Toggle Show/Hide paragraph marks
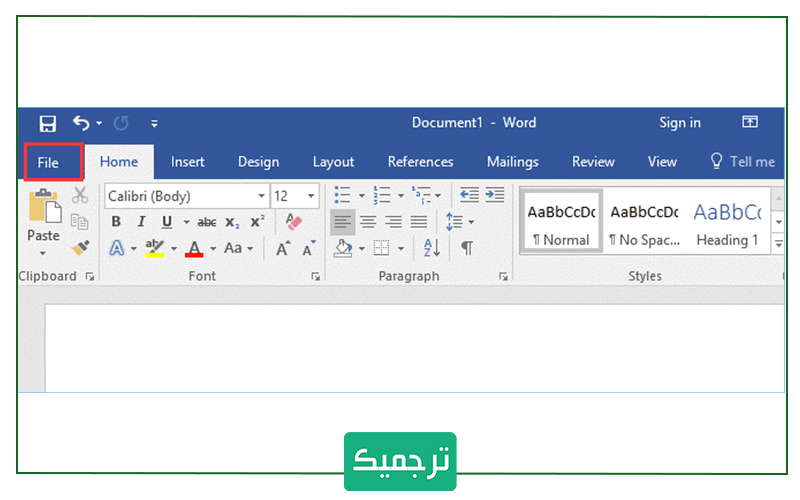Viewport: 800px width, 500px height. 467,248
